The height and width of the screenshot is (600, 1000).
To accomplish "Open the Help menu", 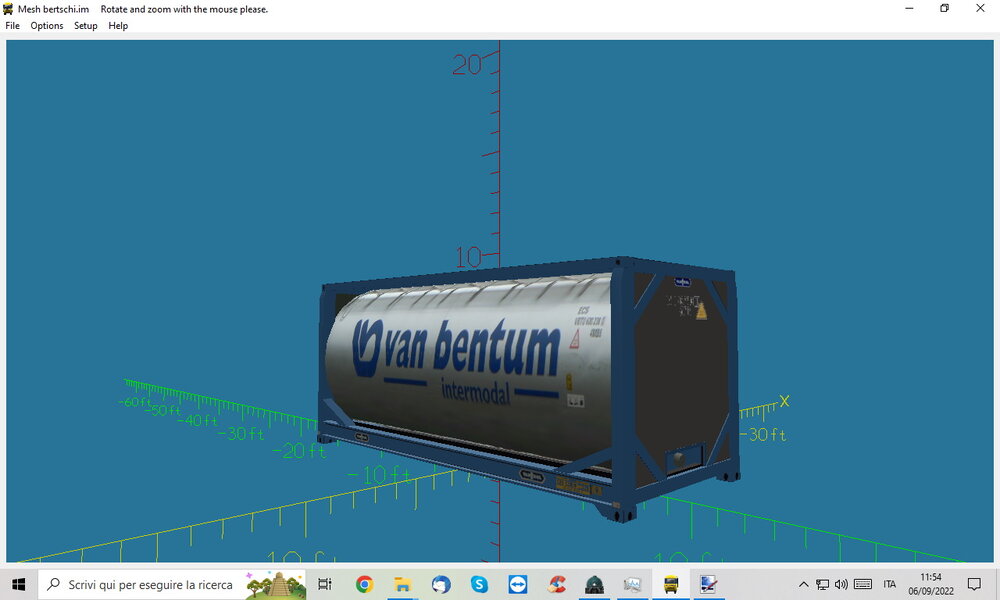I will [118, 26].
